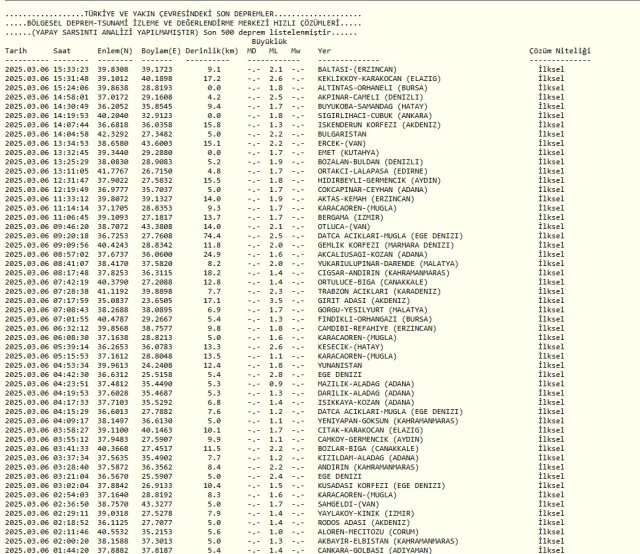Screen dimensions: 640x554
Task: Click depth value 74.4
Action: (212, 236)
